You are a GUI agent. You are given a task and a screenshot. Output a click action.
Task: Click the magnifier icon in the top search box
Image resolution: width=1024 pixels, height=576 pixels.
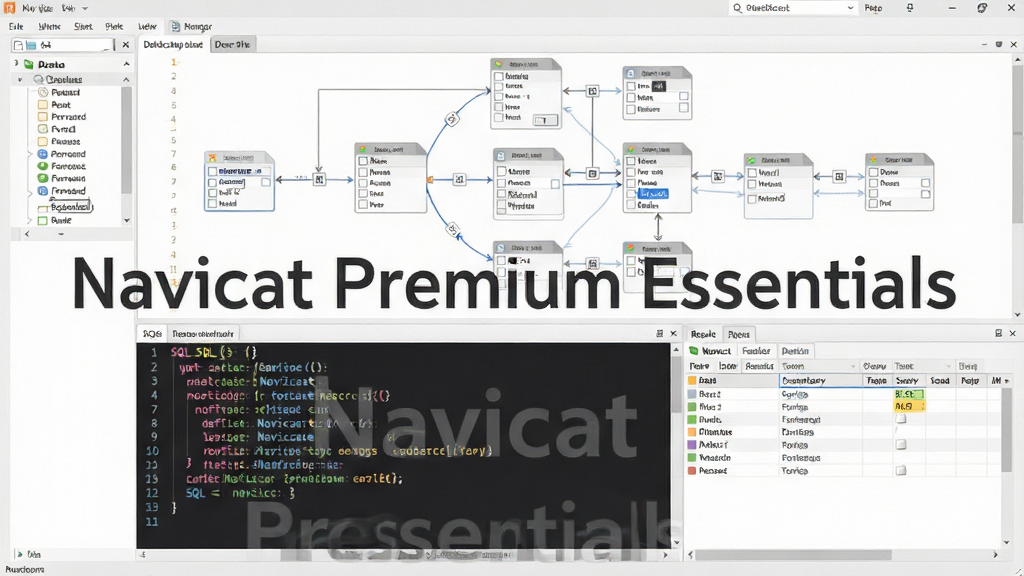pos(737,8)
